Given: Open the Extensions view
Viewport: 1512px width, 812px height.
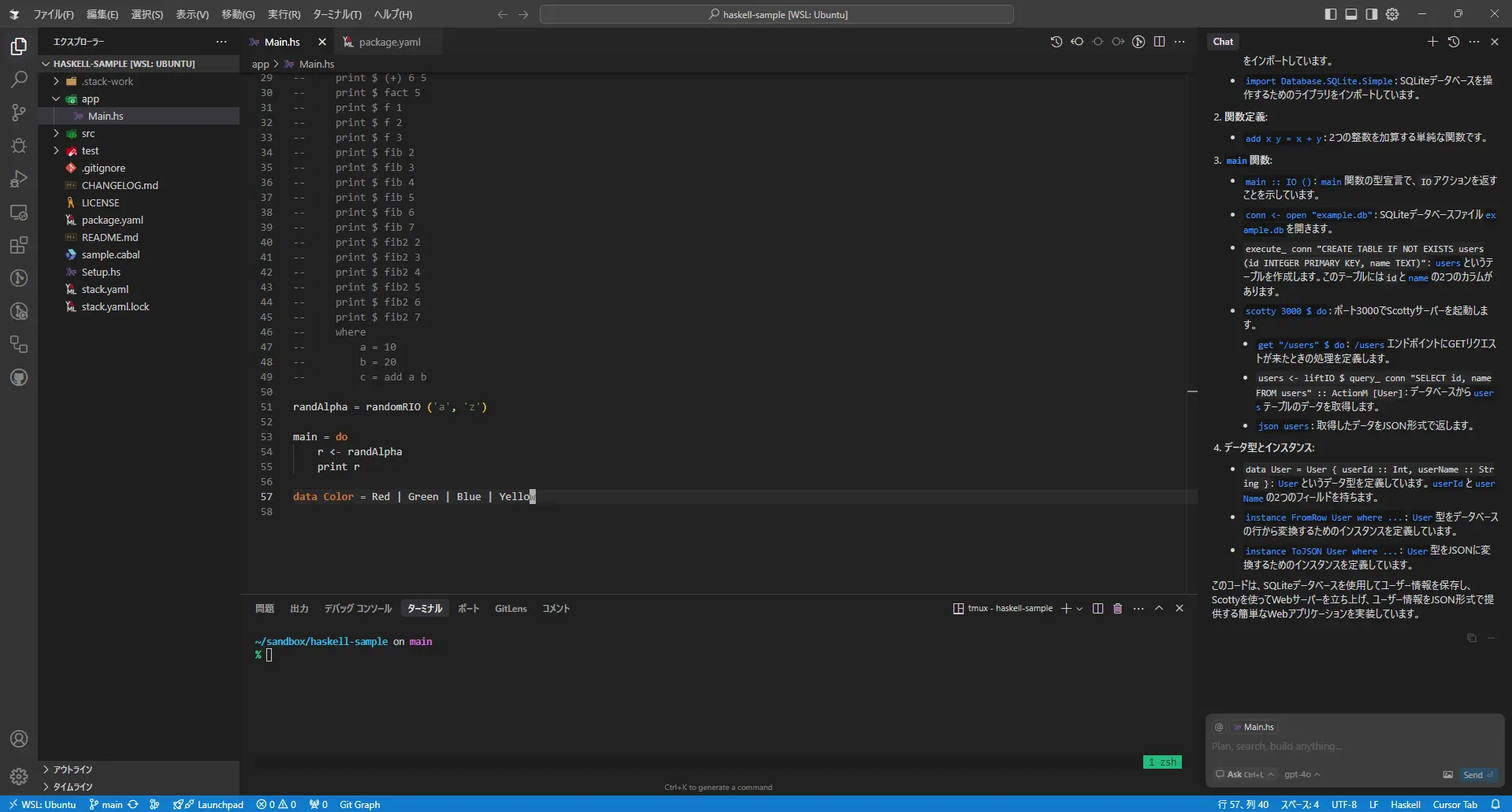Looking at the screenshot, I should [x=19, y=245].
